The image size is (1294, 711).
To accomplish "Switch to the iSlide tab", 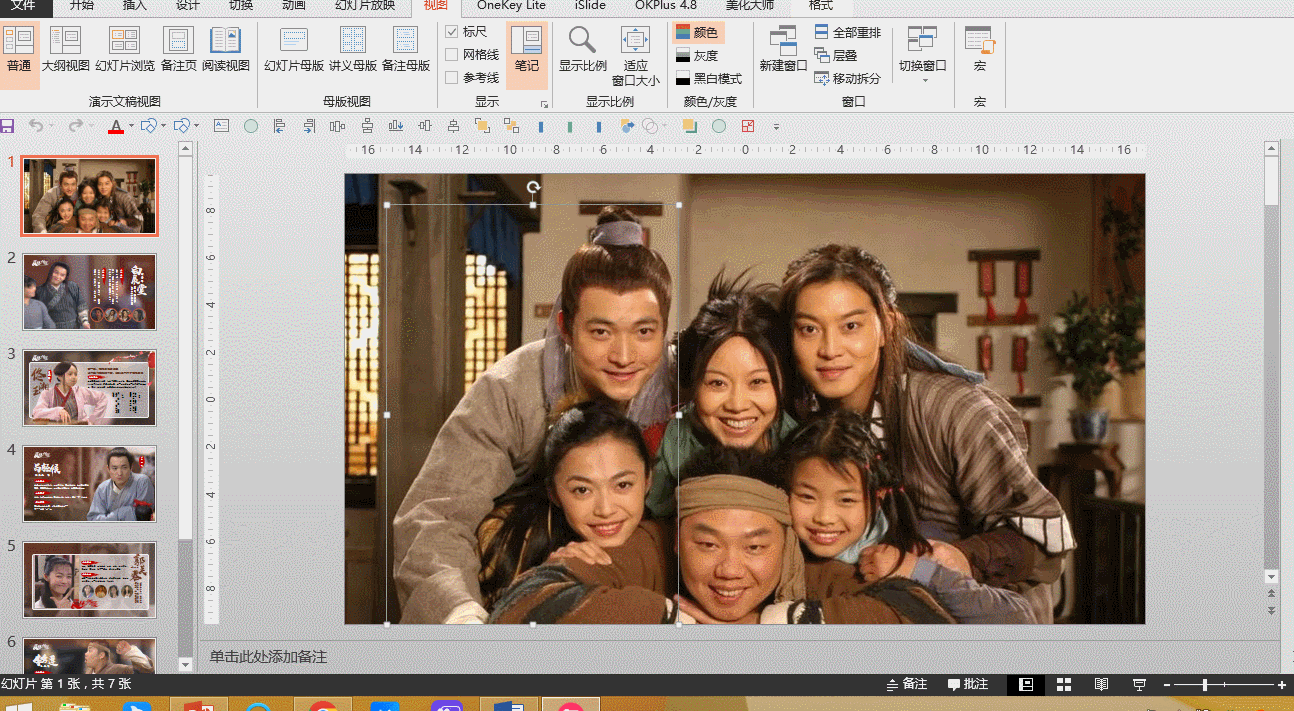I will tap(590, 5).
